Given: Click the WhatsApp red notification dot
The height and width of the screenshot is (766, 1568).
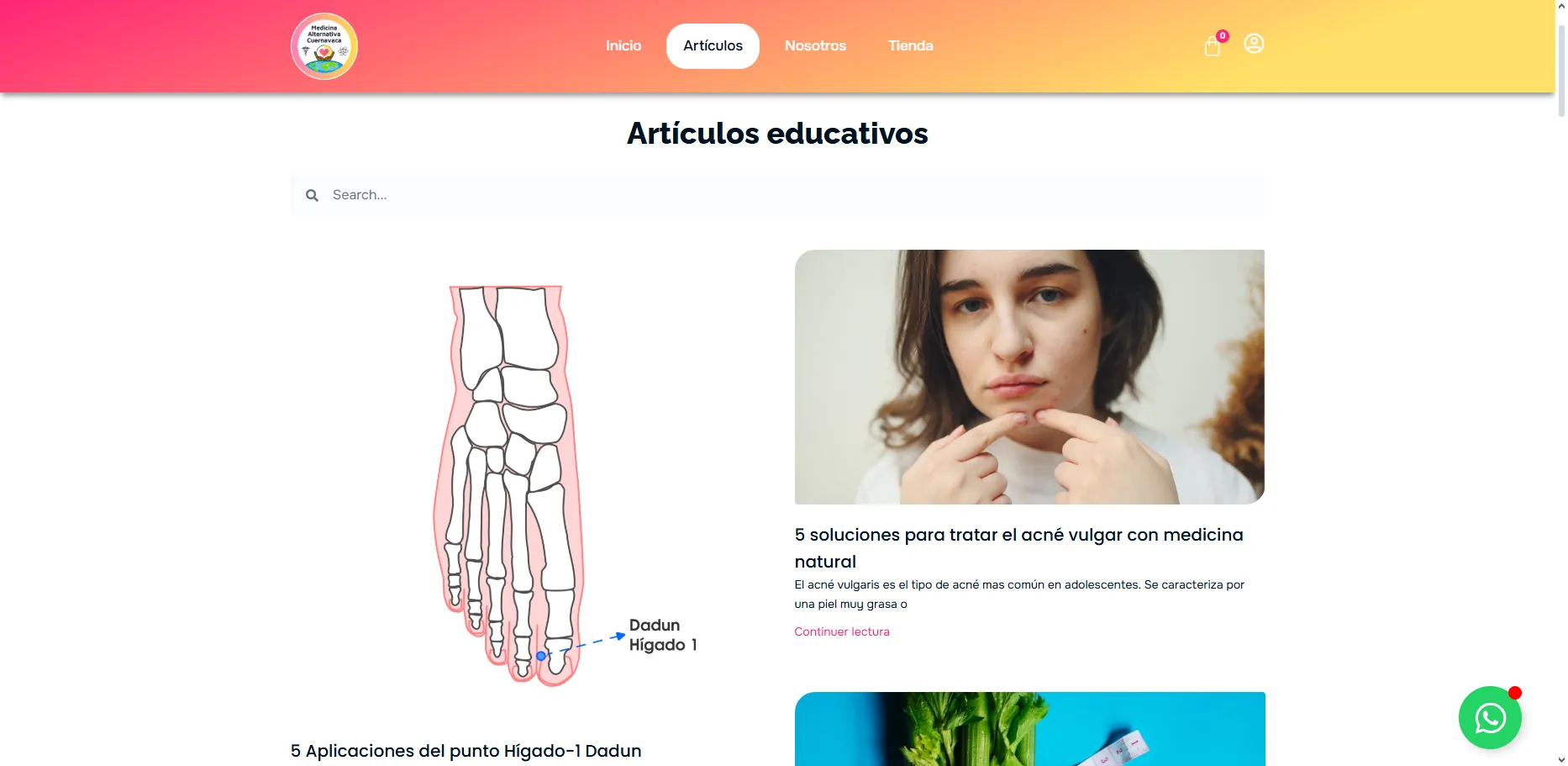Looking at the screenshot, I should coord(1515,693).
